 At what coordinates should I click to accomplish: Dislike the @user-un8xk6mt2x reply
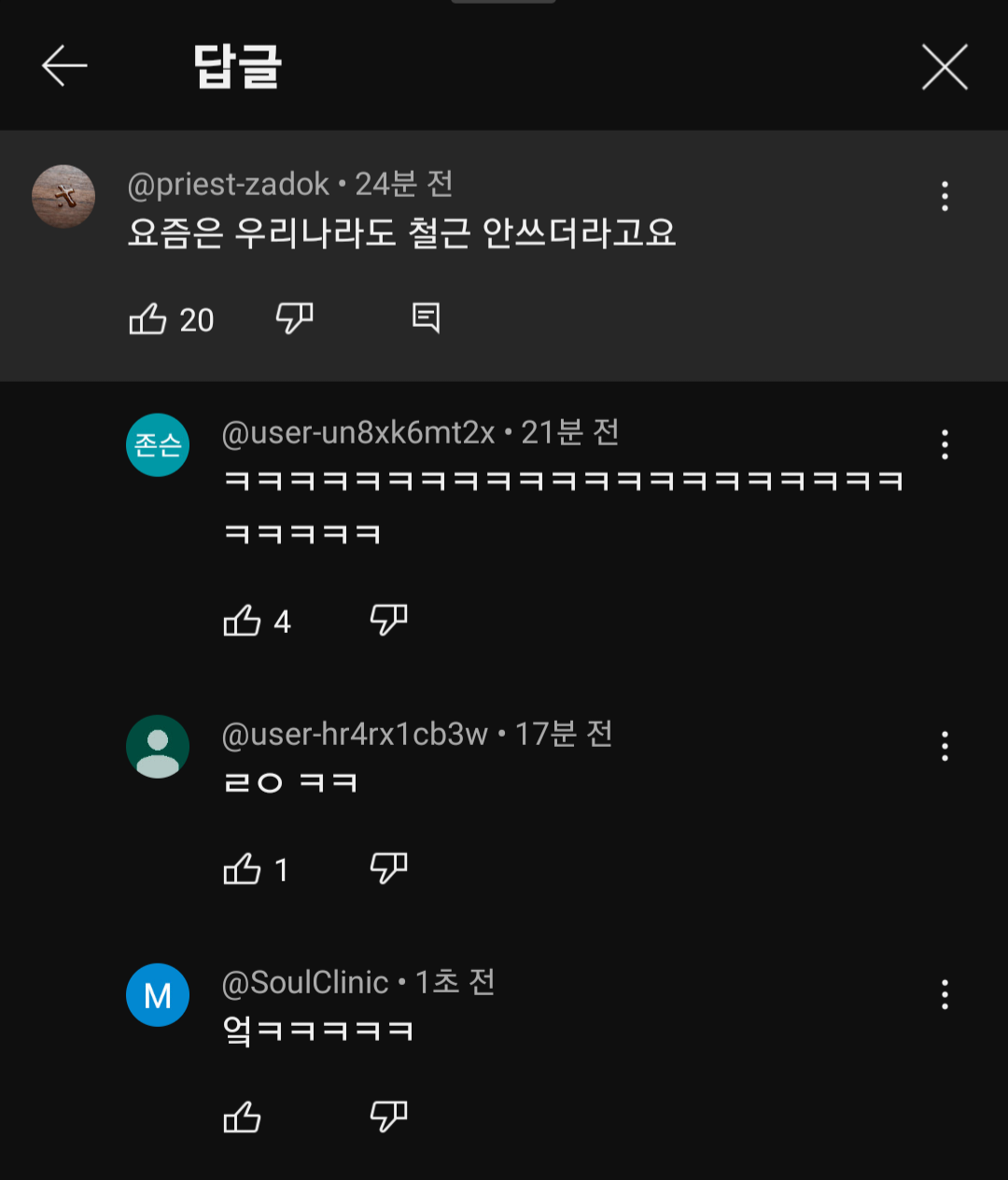[x=389, y=619]
